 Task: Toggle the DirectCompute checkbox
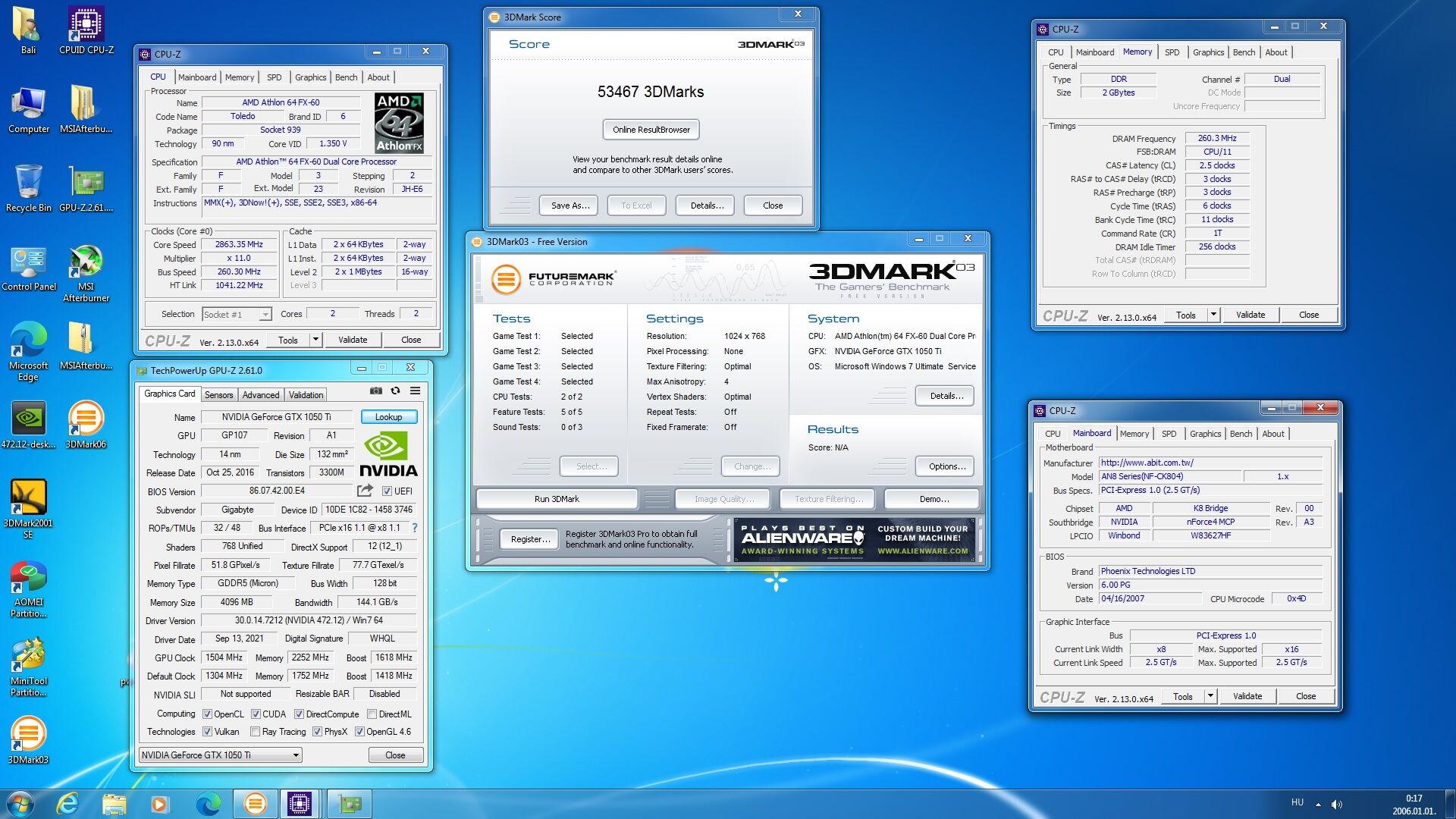tap(299, 714)
